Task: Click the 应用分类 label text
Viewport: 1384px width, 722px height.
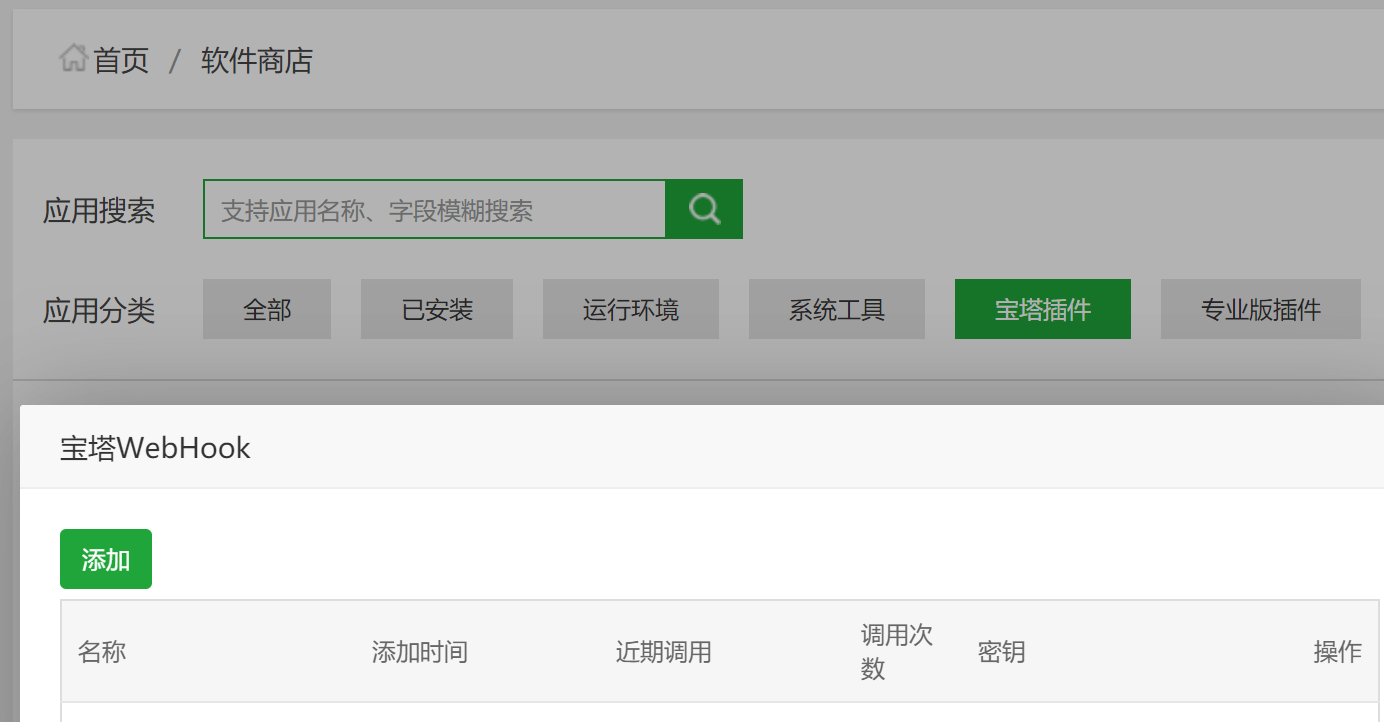Action: click(99, 311)
